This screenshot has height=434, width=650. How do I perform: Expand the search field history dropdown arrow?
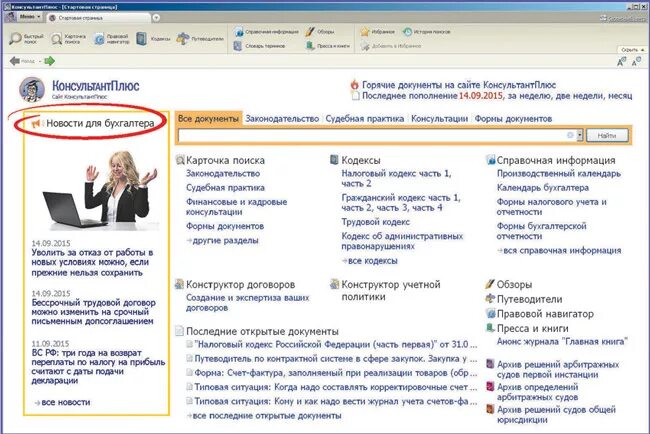[580, 135]
